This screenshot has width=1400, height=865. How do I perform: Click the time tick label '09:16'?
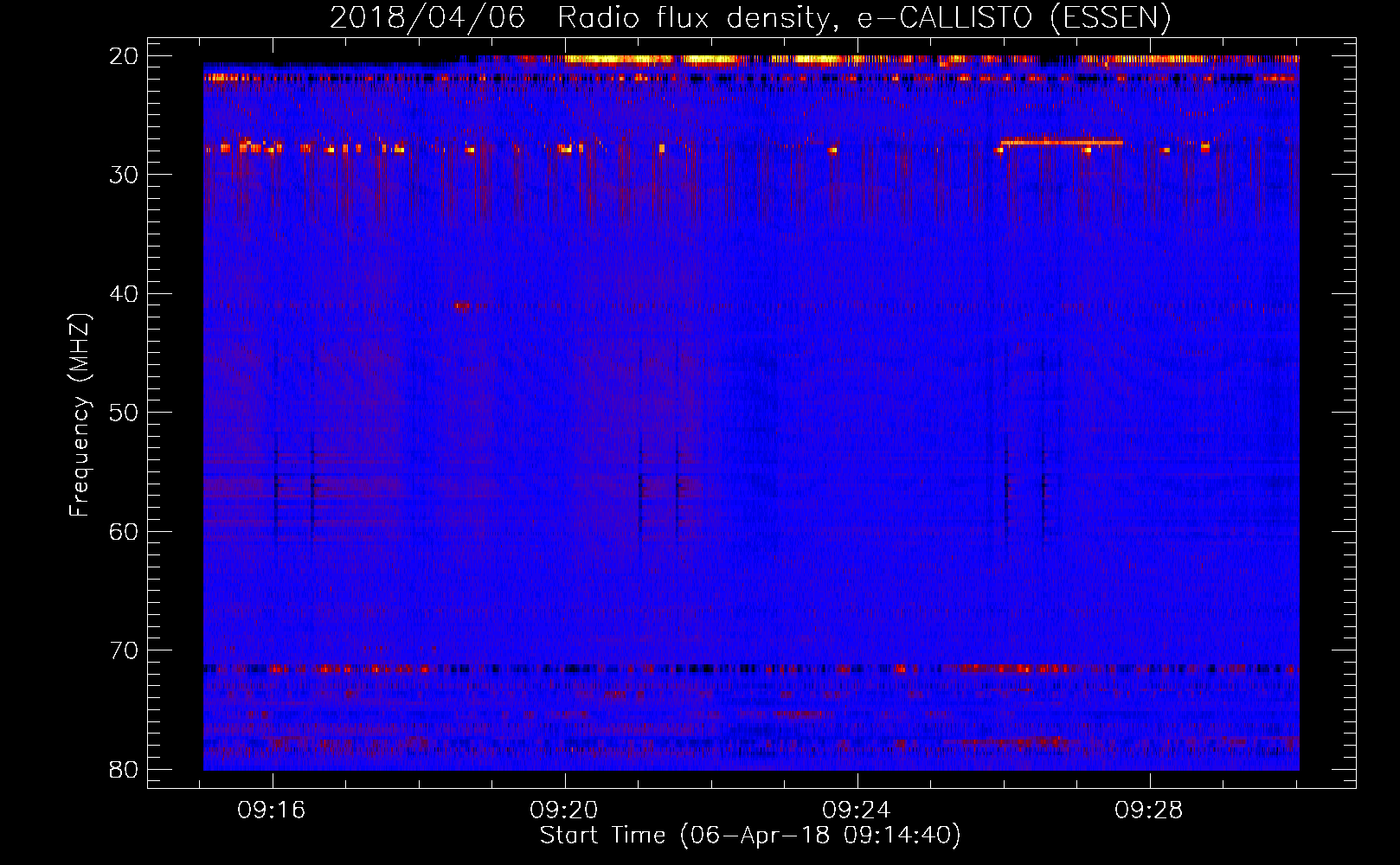click(x=272, y=811)
